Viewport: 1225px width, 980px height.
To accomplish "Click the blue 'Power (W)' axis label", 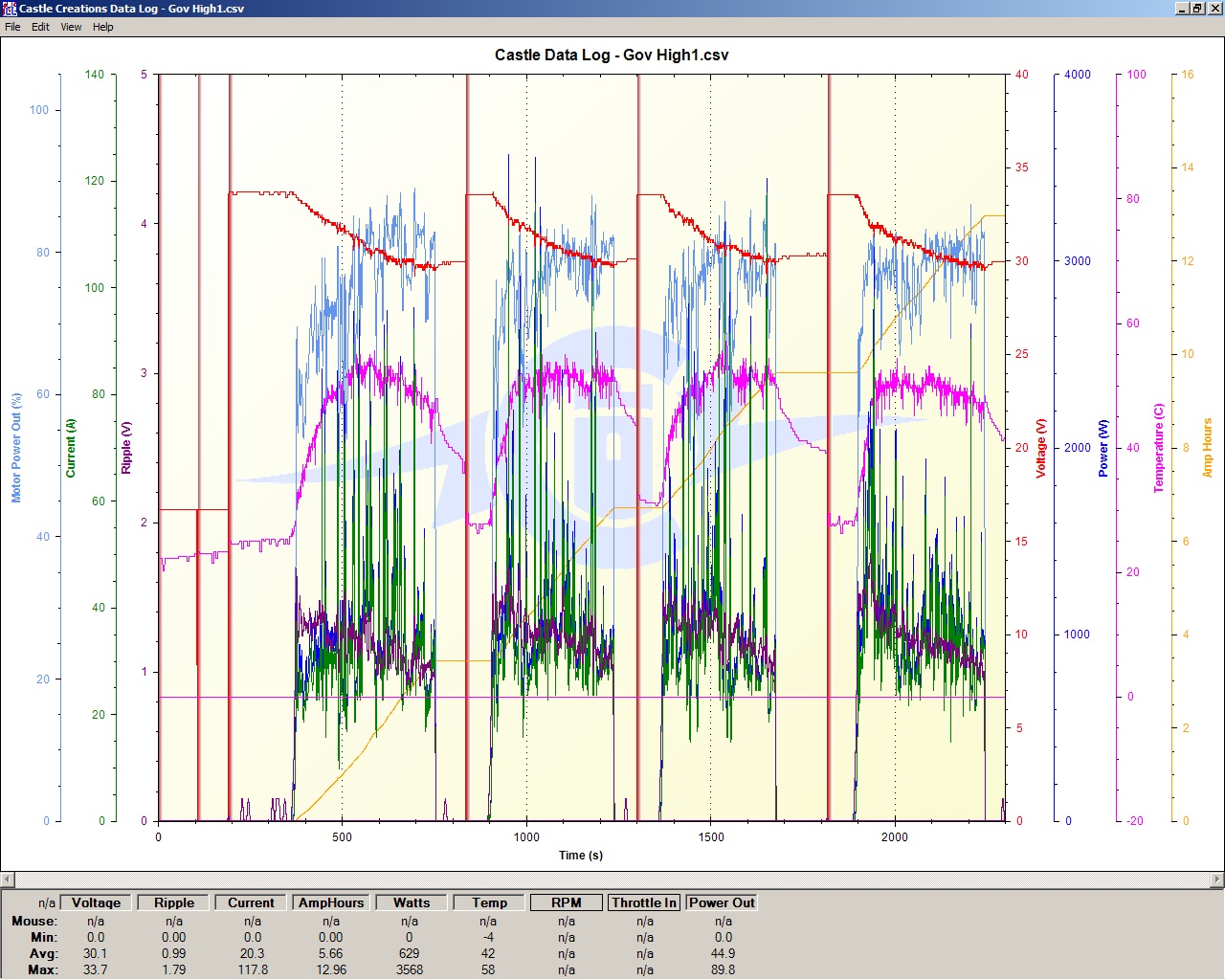I will pyautogui.click(x=1103, y=448).
